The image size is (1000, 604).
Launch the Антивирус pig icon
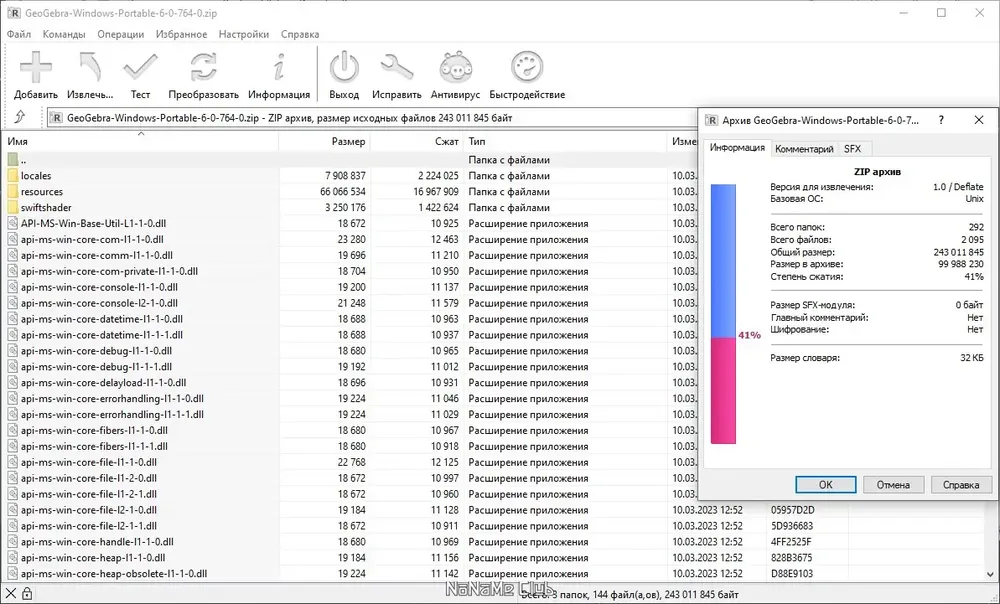coord(455,67)
